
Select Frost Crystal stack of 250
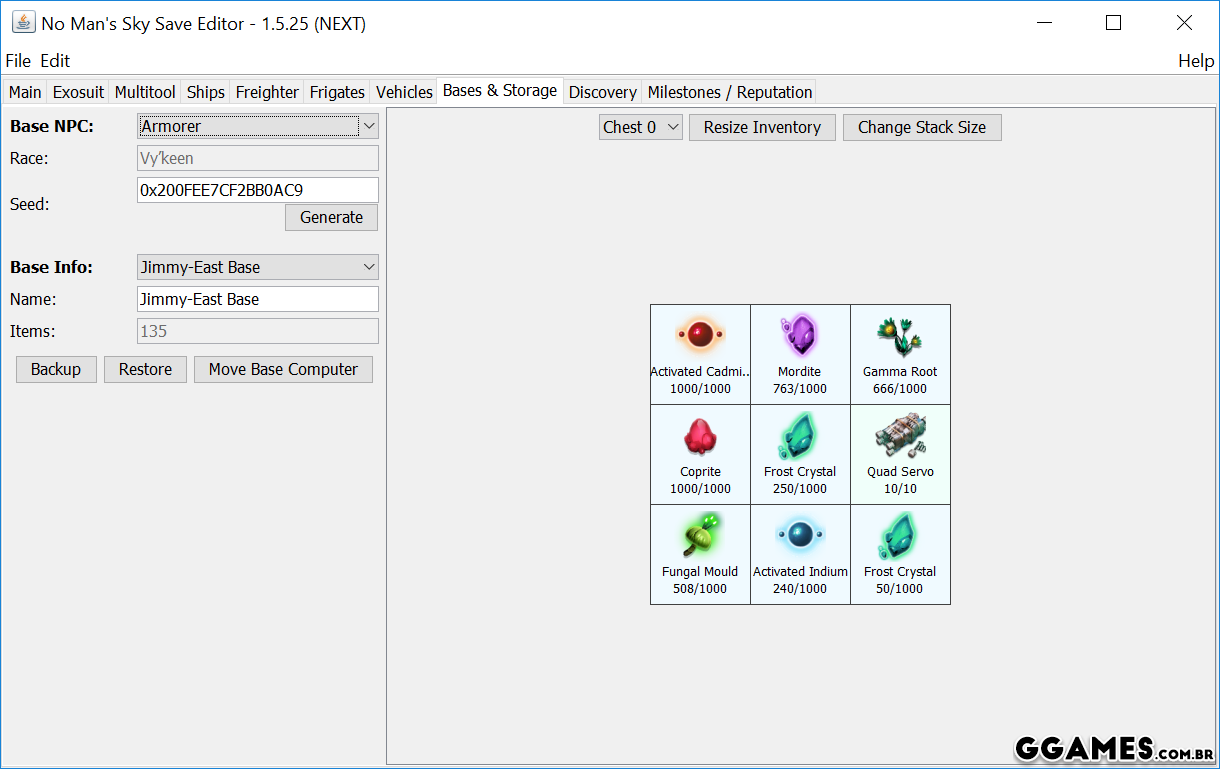(800, 454)
